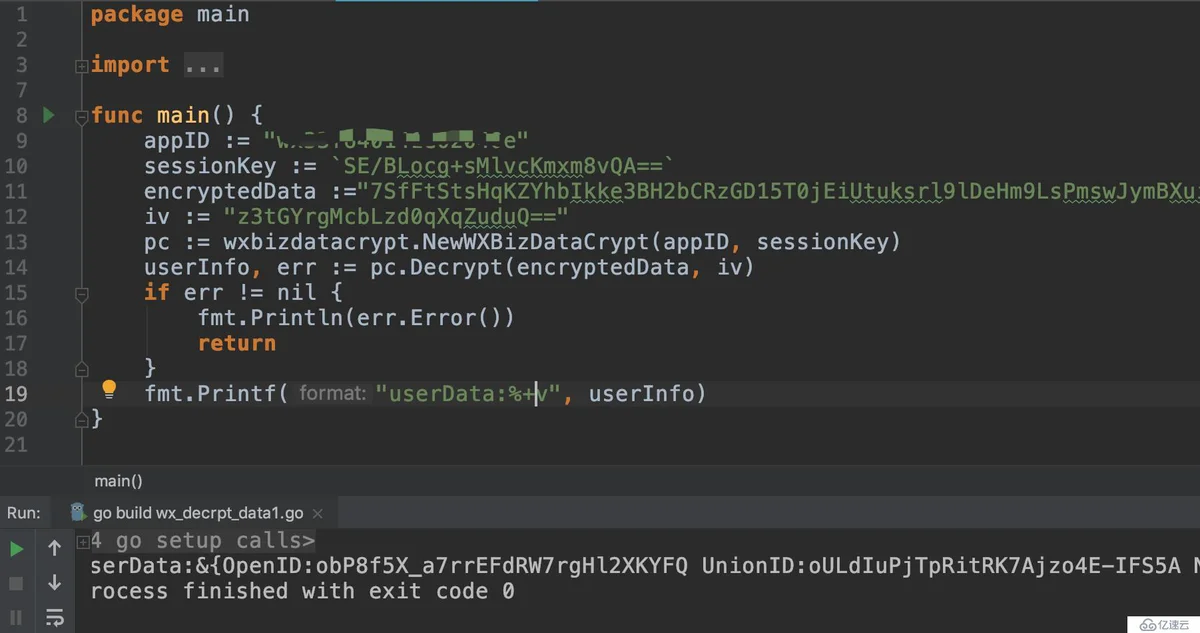Click gopher icon on run tab

pyautogui.click(x=78, y=512)
